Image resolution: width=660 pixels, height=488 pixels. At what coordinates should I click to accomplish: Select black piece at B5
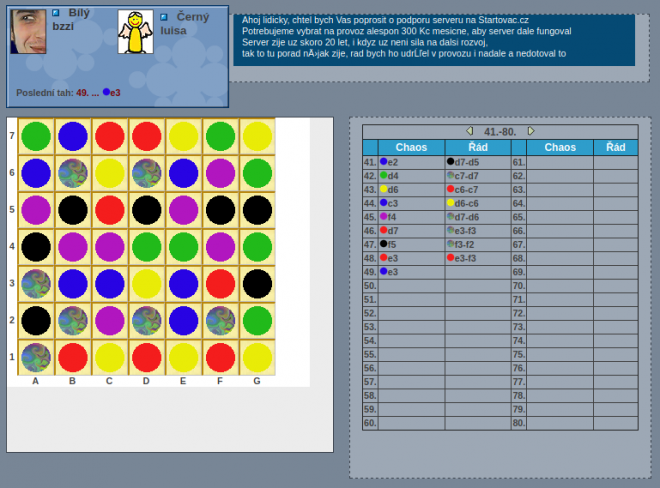(x=73, y=210)
